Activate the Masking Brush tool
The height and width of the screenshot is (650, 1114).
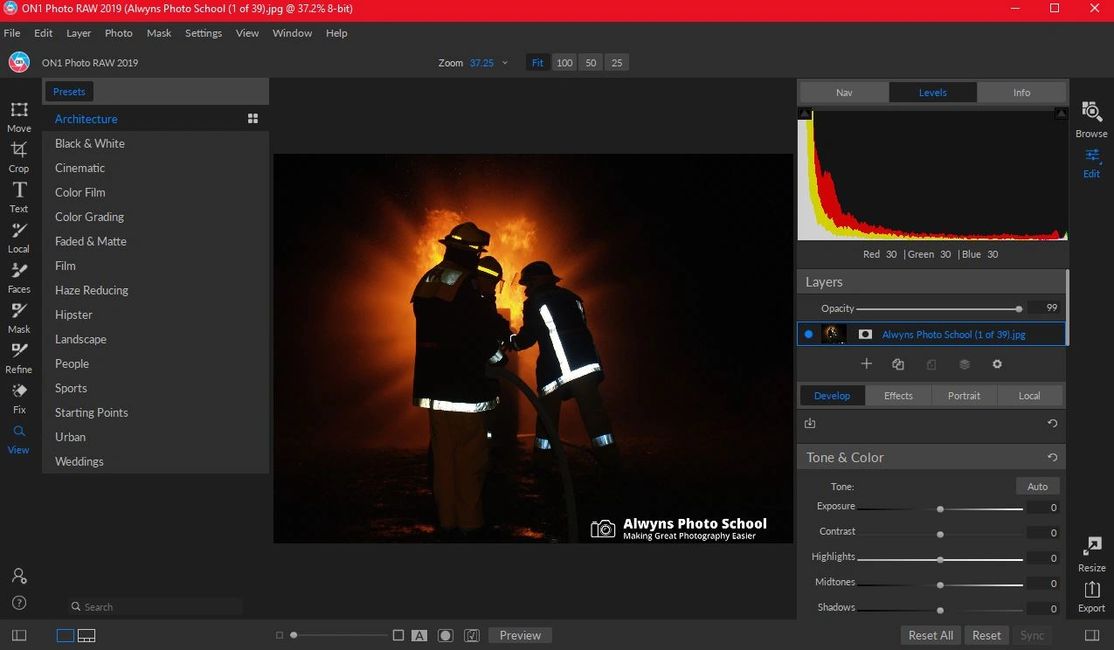[18, 316]
